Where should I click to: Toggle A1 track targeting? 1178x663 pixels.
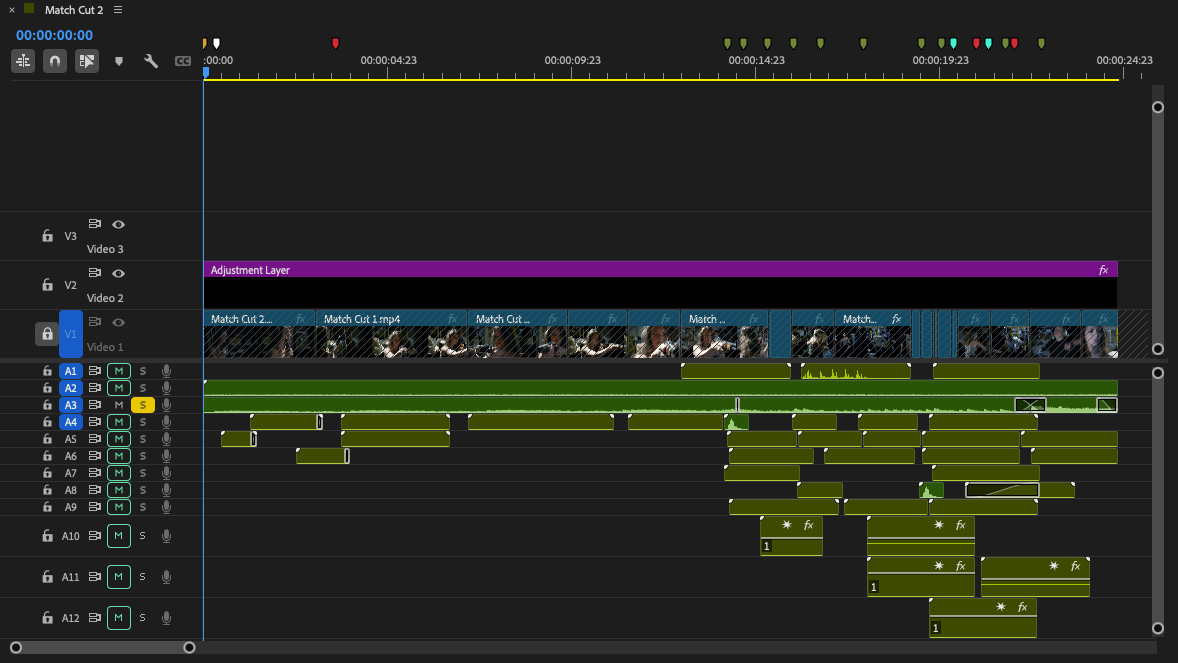click(x=71, y=371)
